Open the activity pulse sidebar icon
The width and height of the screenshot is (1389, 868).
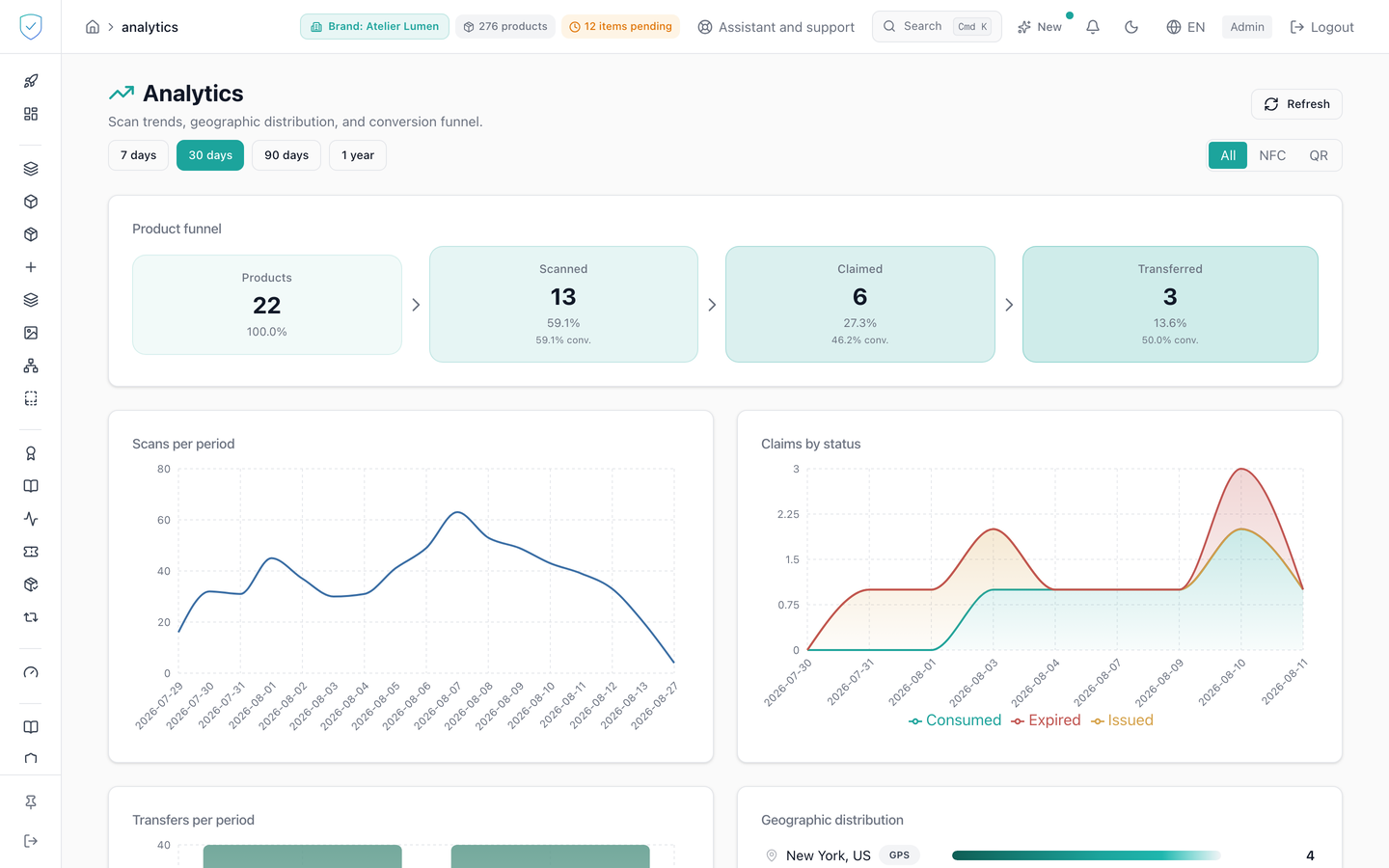coord(31,519)
